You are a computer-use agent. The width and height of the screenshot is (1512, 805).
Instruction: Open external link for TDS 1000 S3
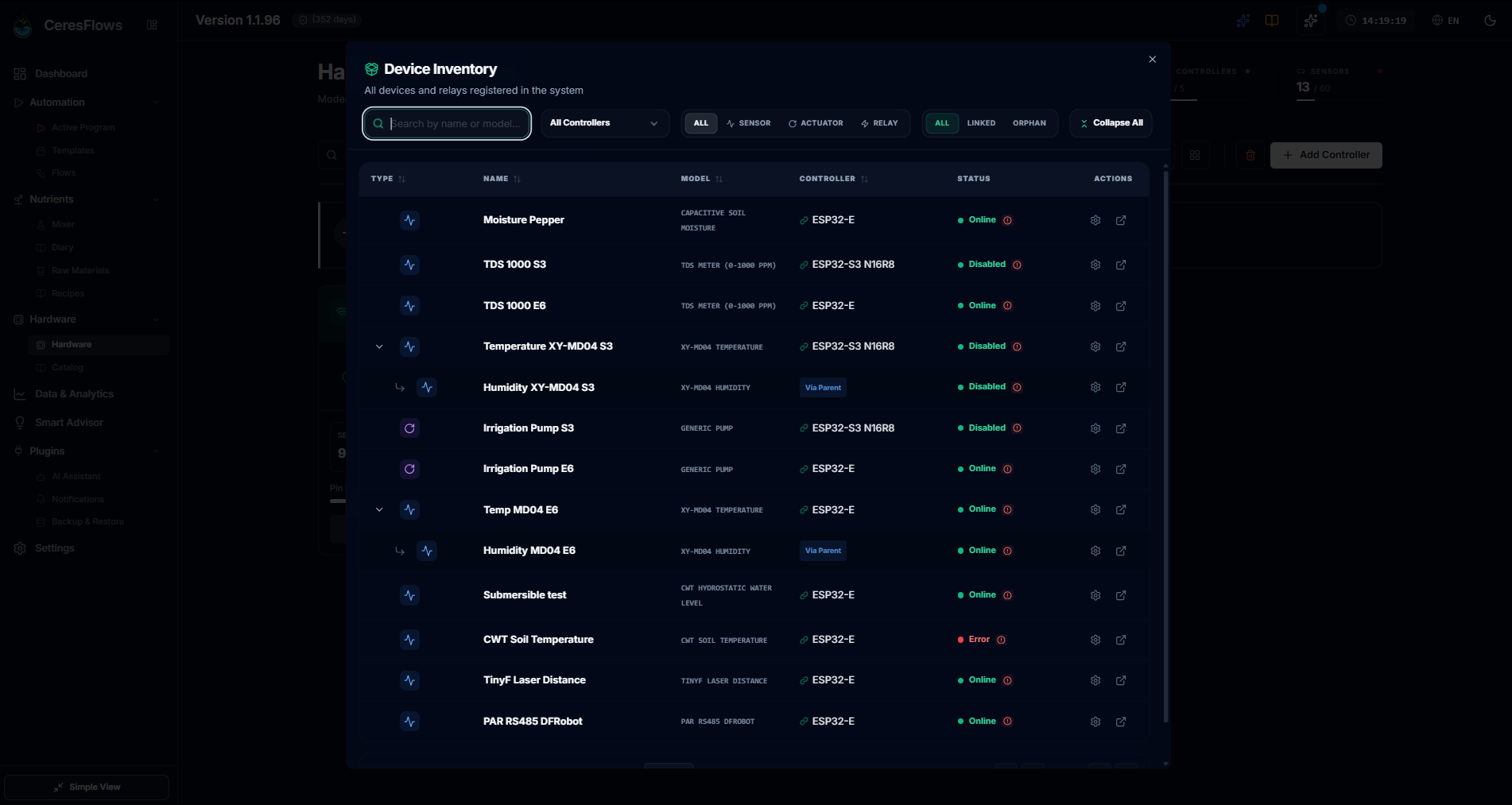pos(1121,265)
